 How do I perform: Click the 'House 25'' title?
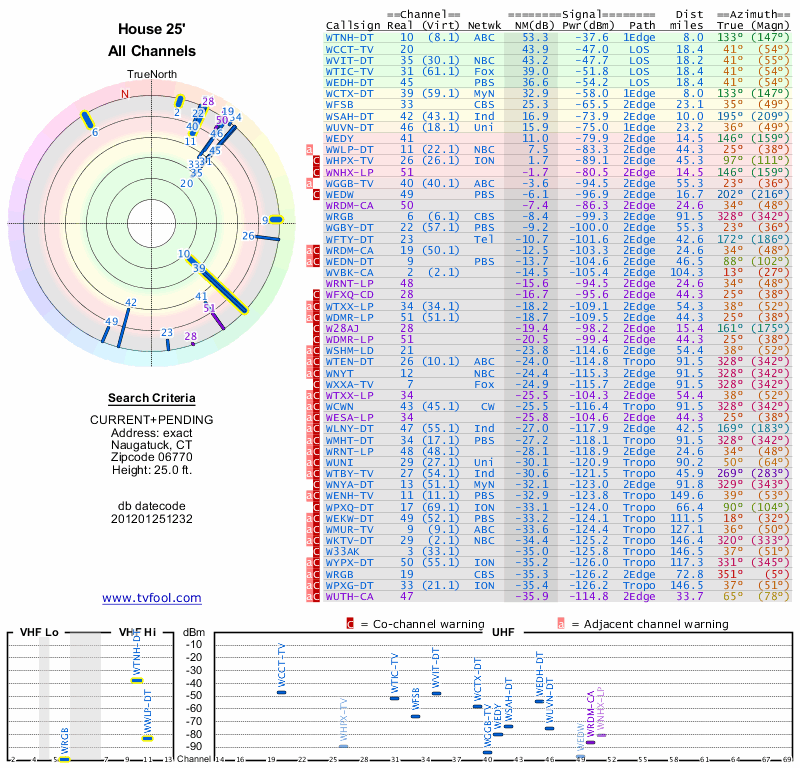pos(152,29)
